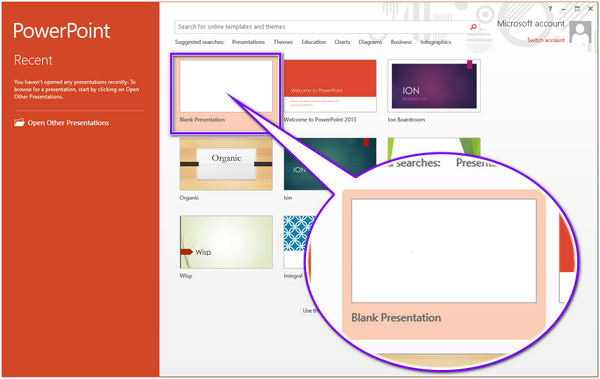Click the small Blank Presentation label text

[202, 120]
